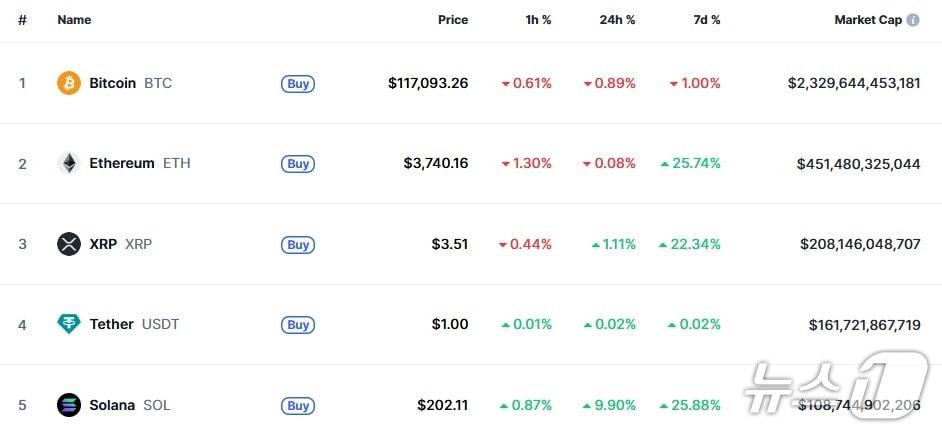This screenshot has width=942, height=433.
Task: Click the Ethereum diamond logo icon
Action: click(69, 163)
